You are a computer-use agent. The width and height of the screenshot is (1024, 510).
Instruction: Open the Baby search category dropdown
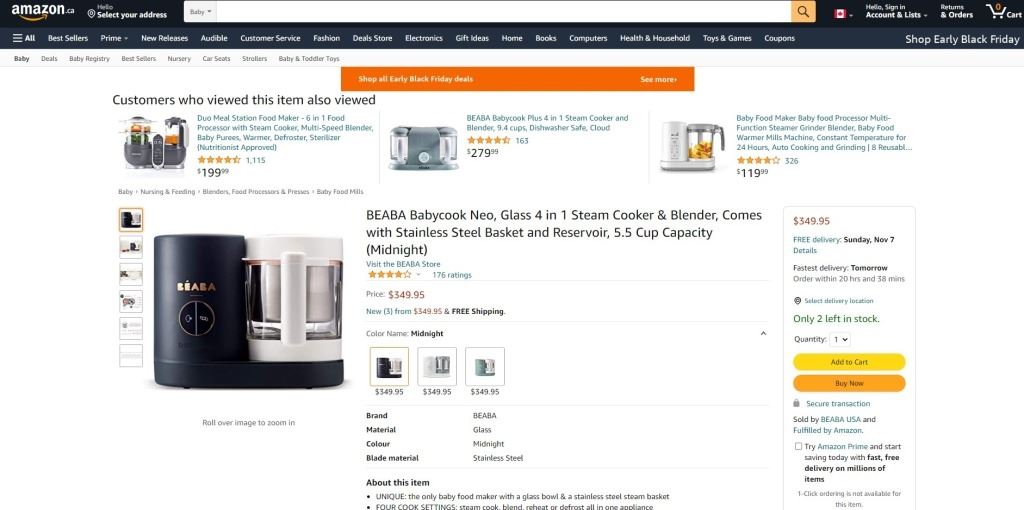point(200,12)
